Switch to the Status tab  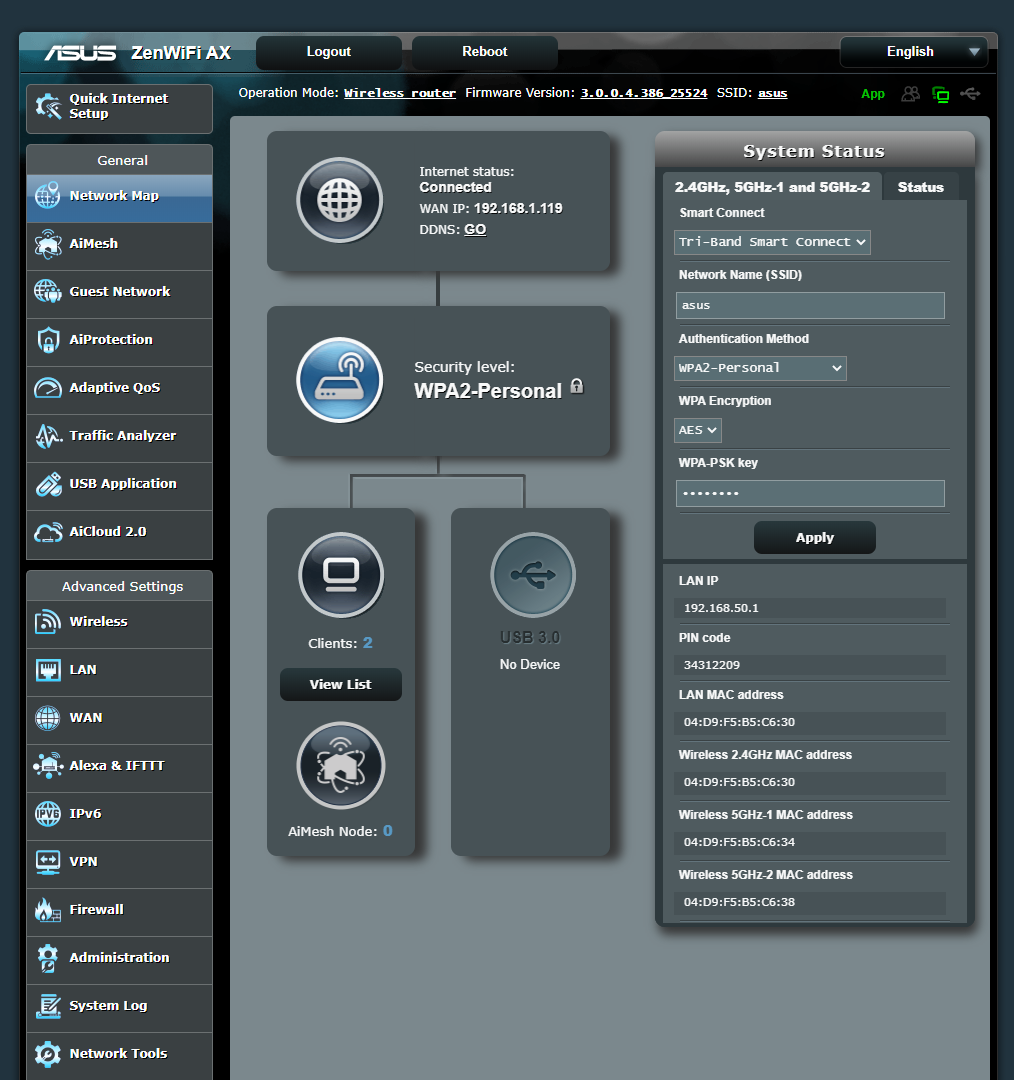pos(920,187)
